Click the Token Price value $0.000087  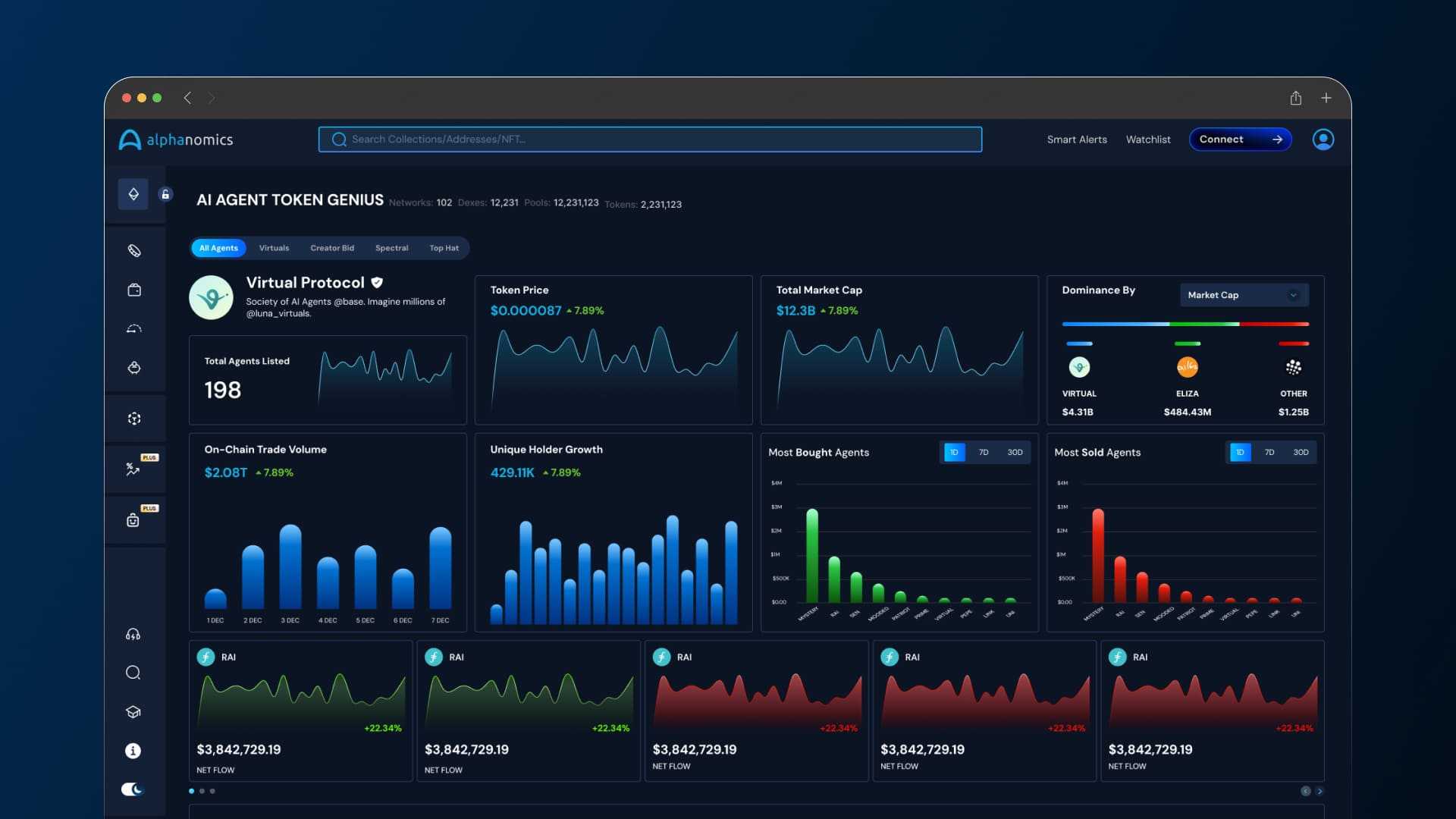point(526,310)
